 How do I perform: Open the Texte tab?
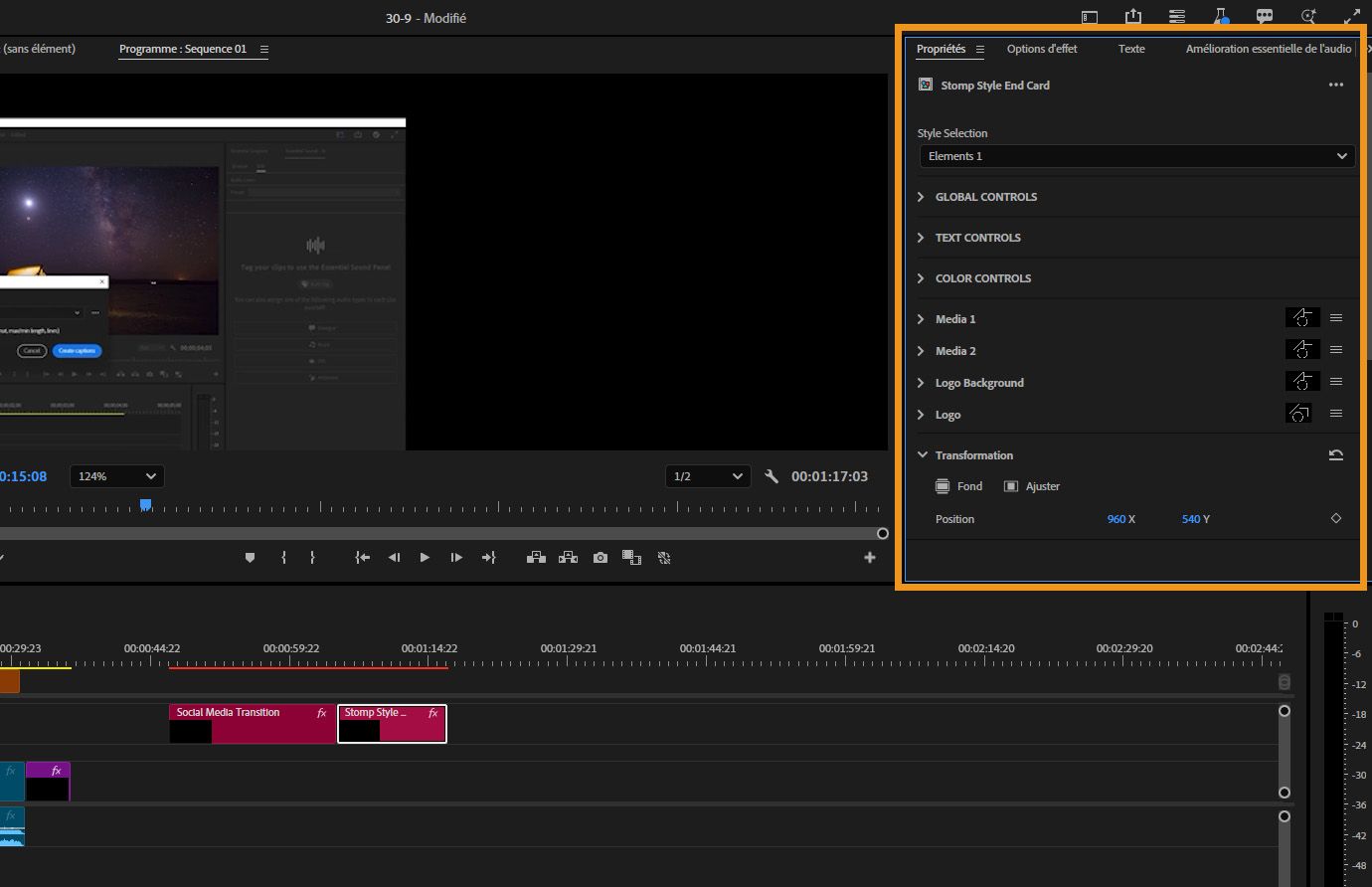(x=1130, y=49)
